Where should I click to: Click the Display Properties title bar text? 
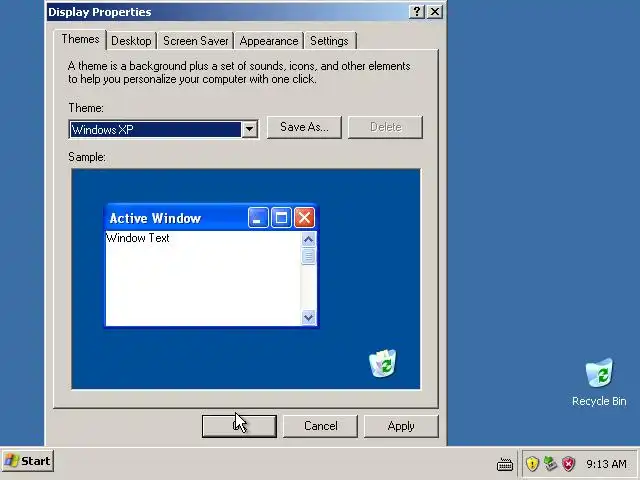[100, 12]
